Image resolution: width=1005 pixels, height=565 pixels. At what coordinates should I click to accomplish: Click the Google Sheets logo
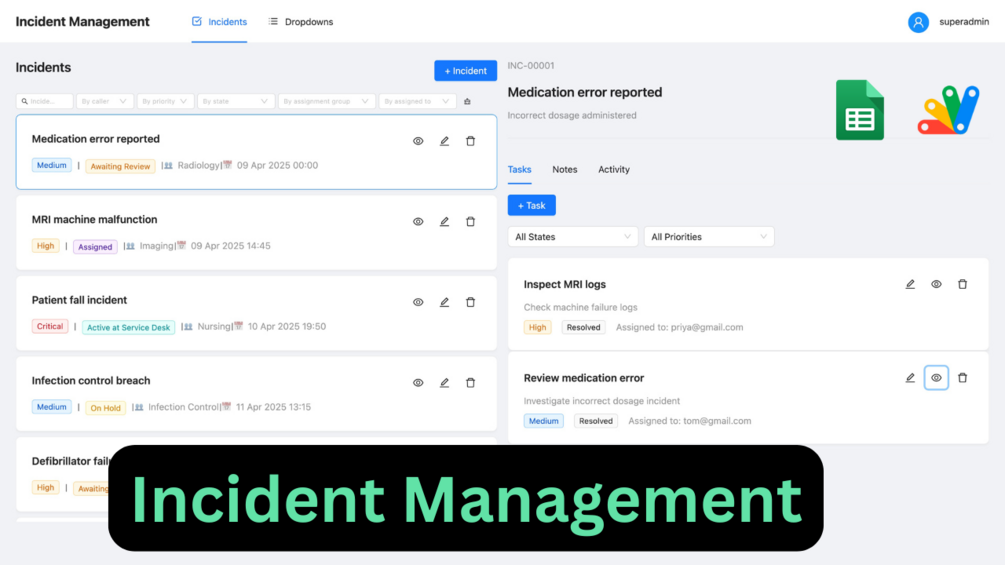(x=860, y=110)
